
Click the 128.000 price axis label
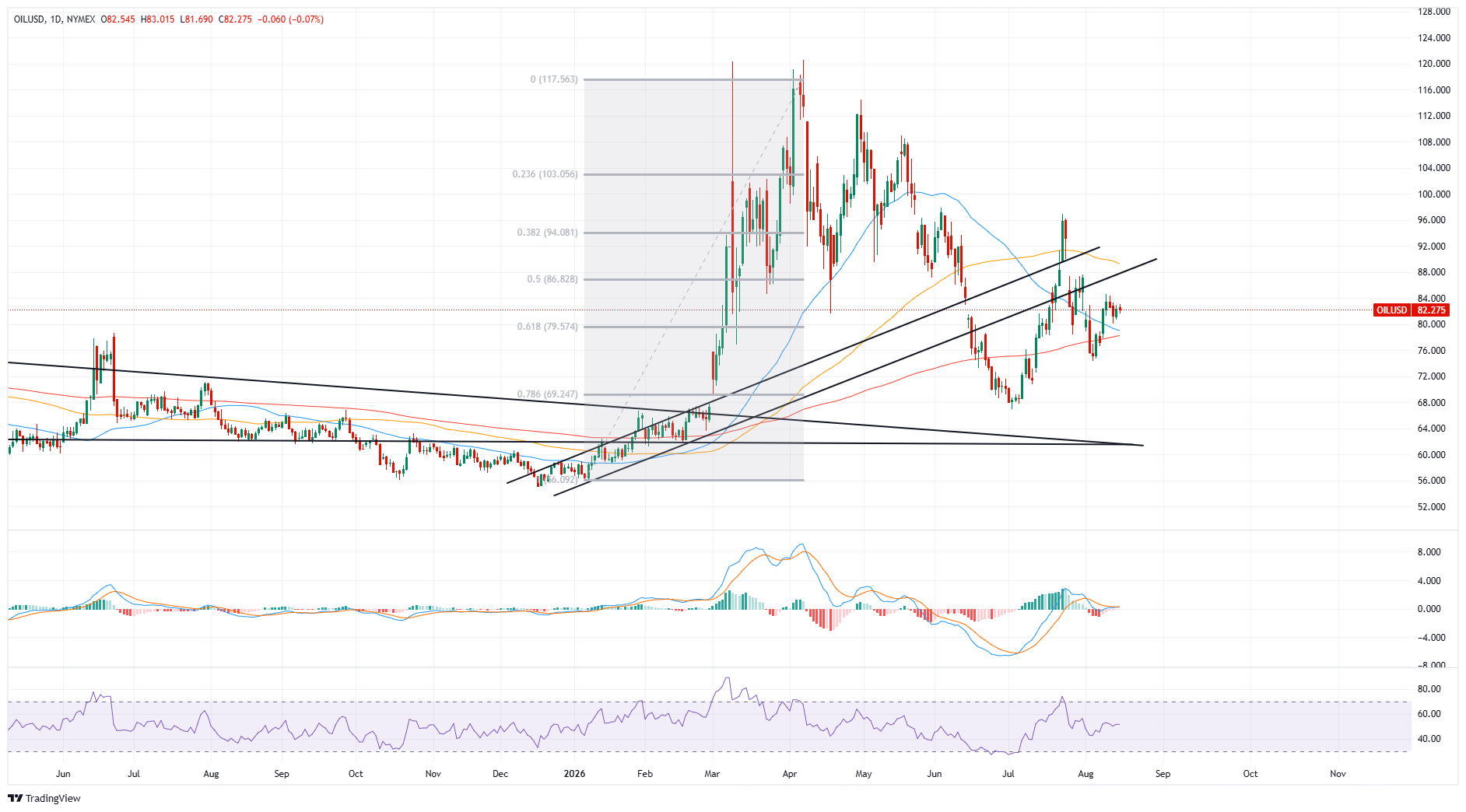[x=1434, y=12]
